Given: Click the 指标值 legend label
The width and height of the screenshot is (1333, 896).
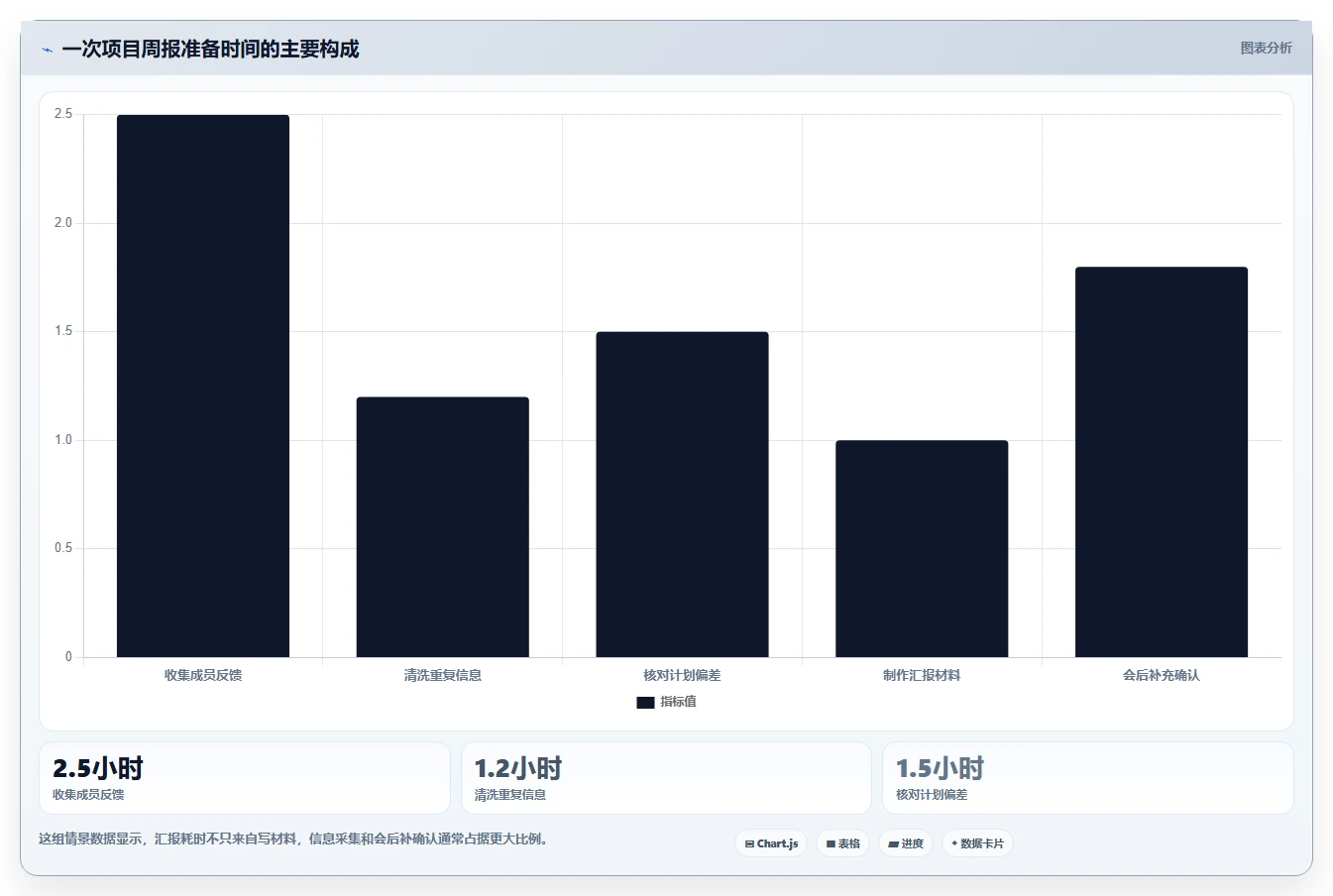Looking at the screenshot, I should (679, 702).
